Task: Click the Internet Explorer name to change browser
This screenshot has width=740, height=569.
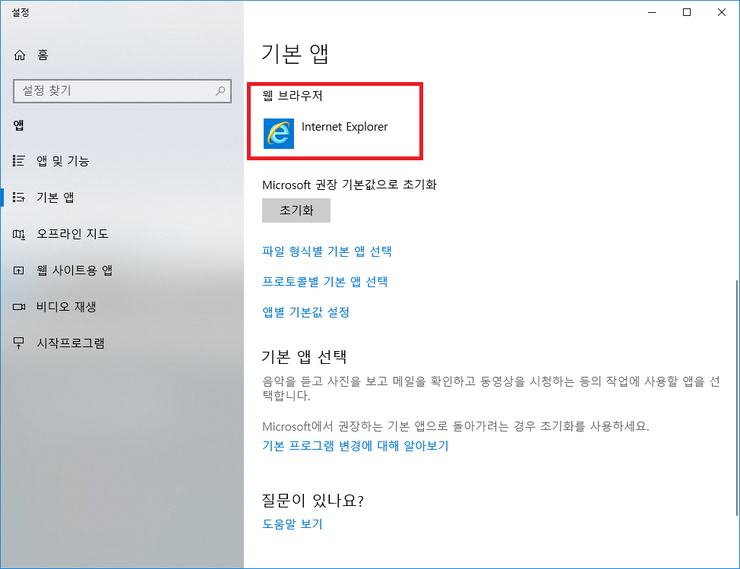Action: 344,127
